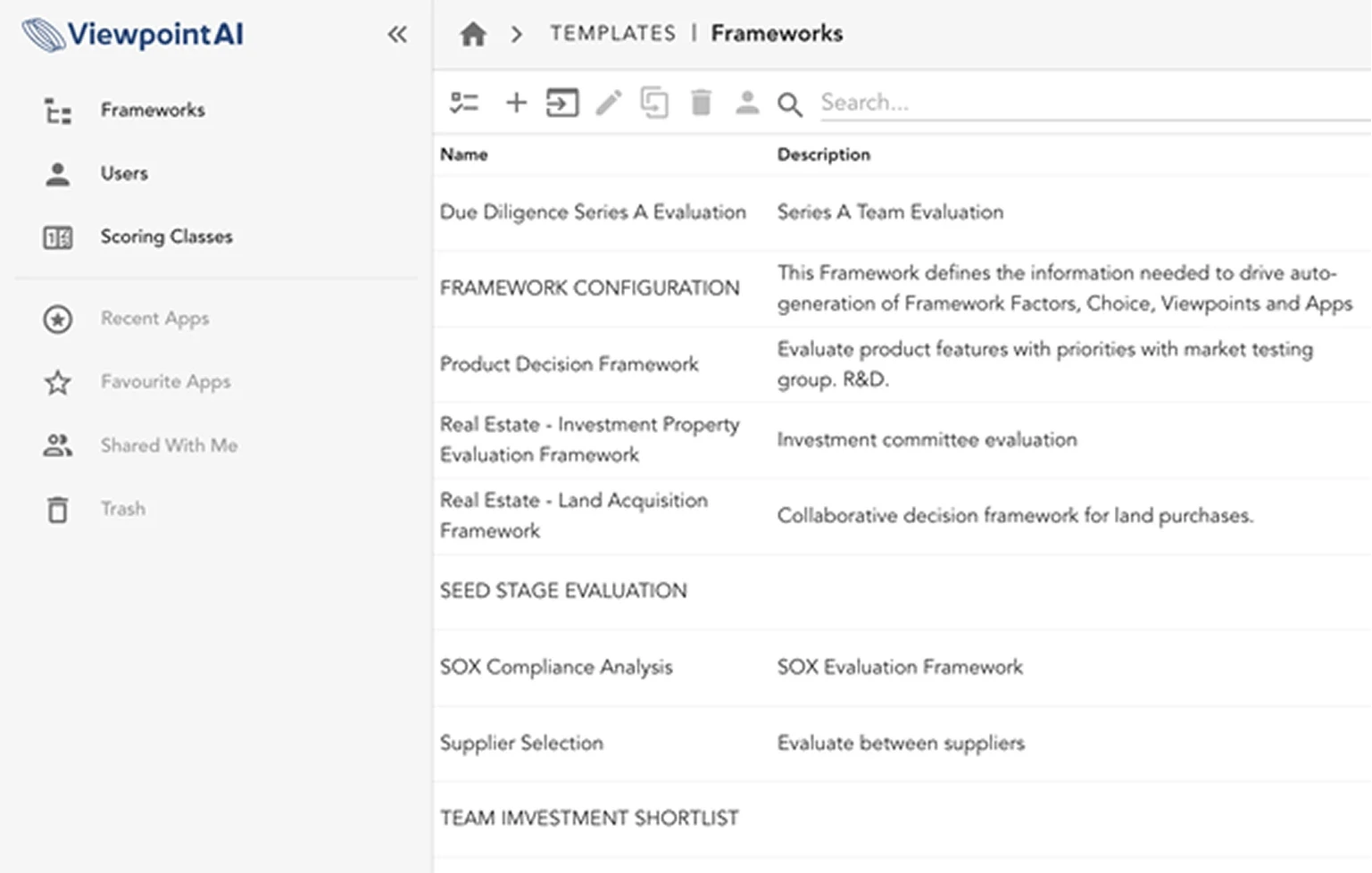The image size is (1372, 873).
Task: Go to home via house icon
Action: [x=473, y=35]
